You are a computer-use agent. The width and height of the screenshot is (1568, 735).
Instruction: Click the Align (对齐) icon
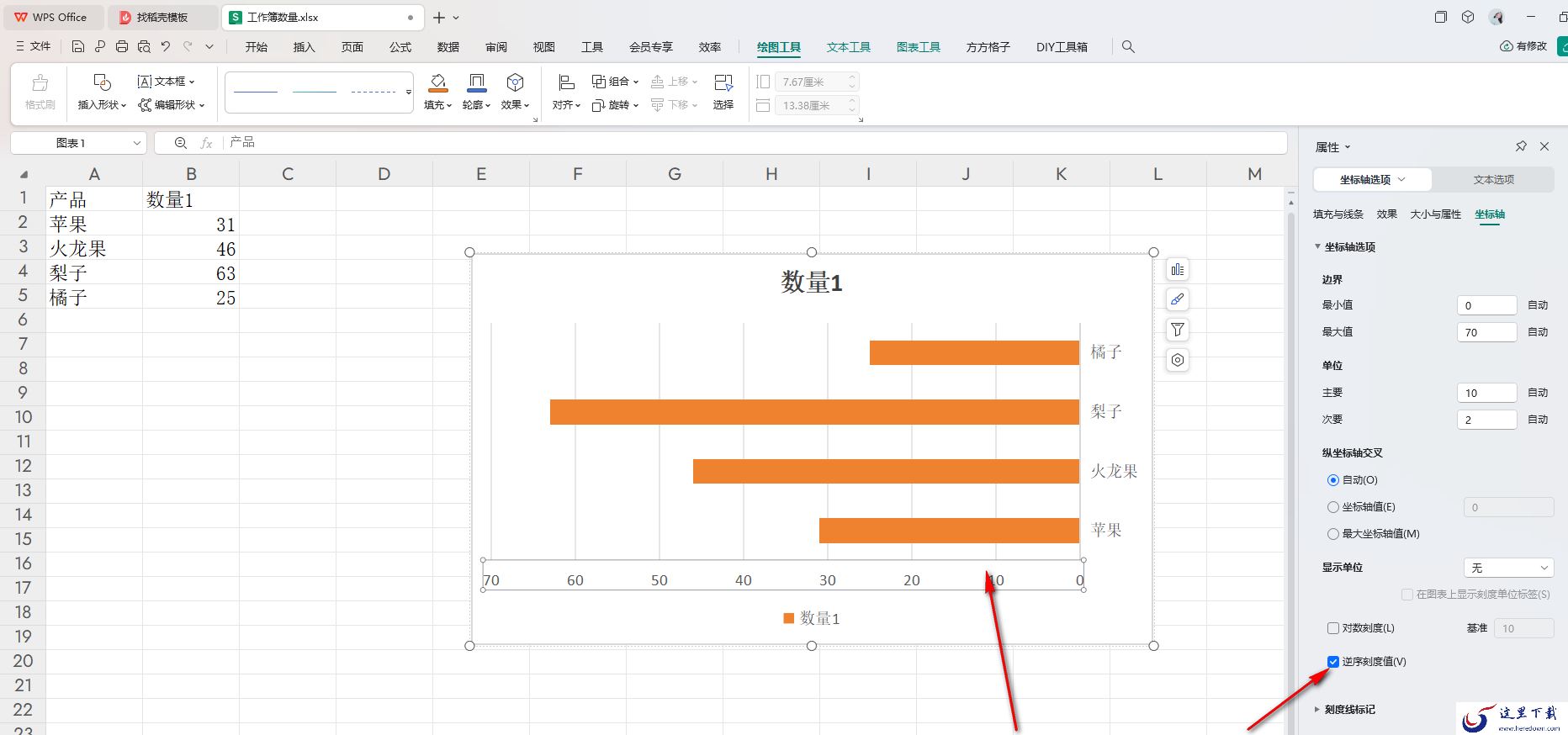[x=566, y=82]
